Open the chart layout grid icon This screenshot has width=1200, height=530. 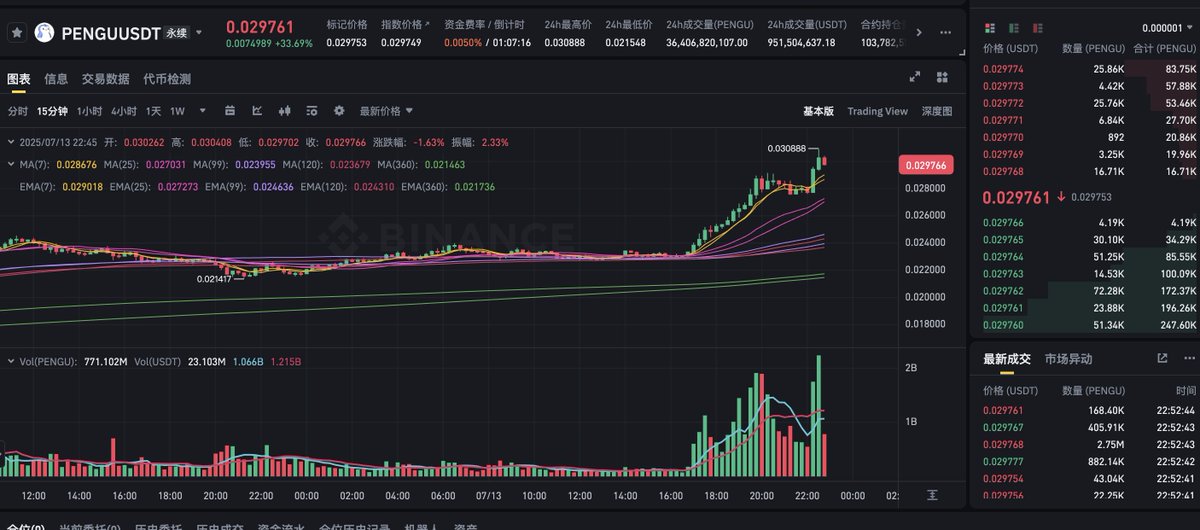(942, 77)
